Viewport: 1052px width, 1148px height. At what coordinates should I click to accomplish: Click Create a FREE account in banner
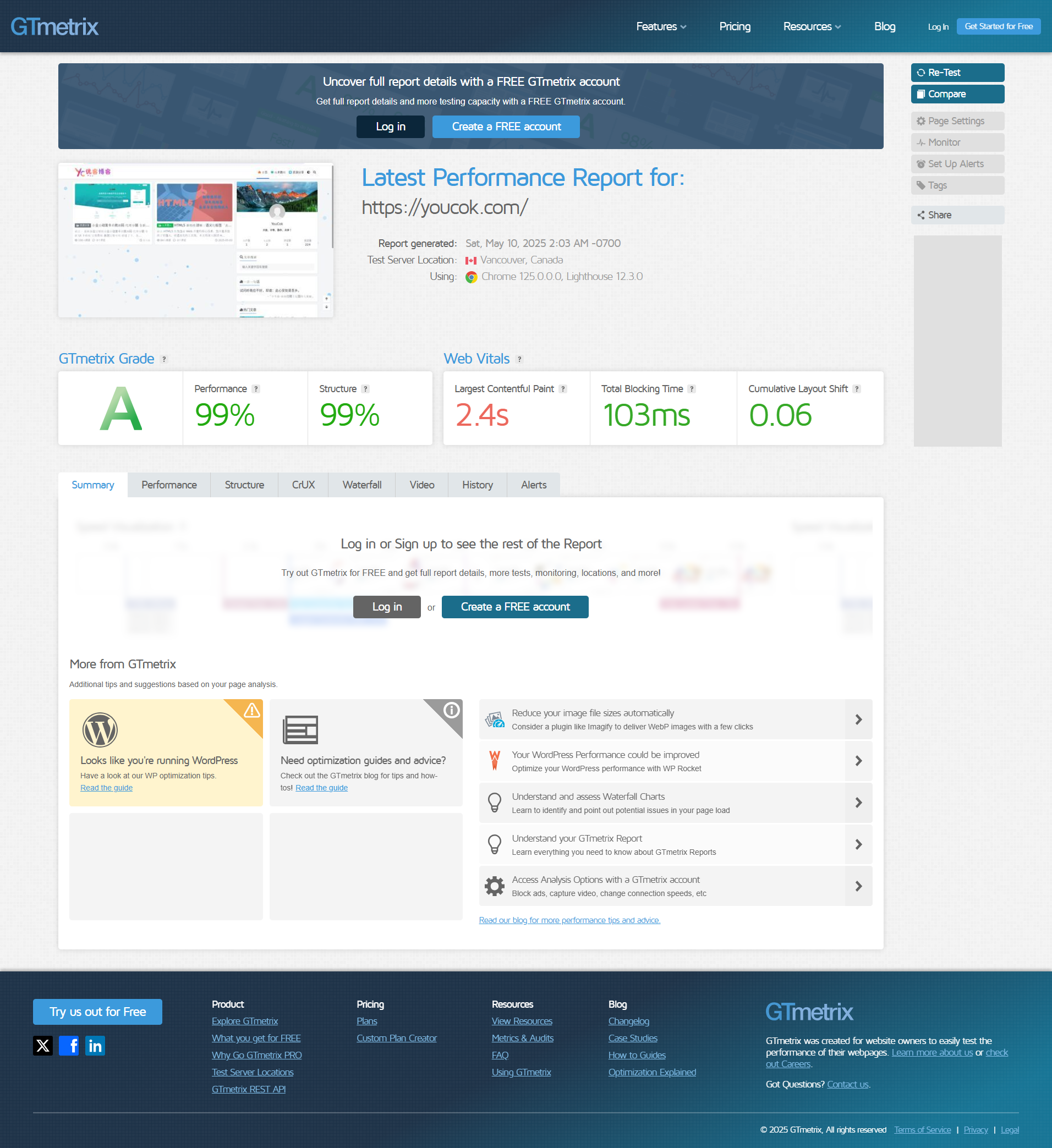[506, 127]
